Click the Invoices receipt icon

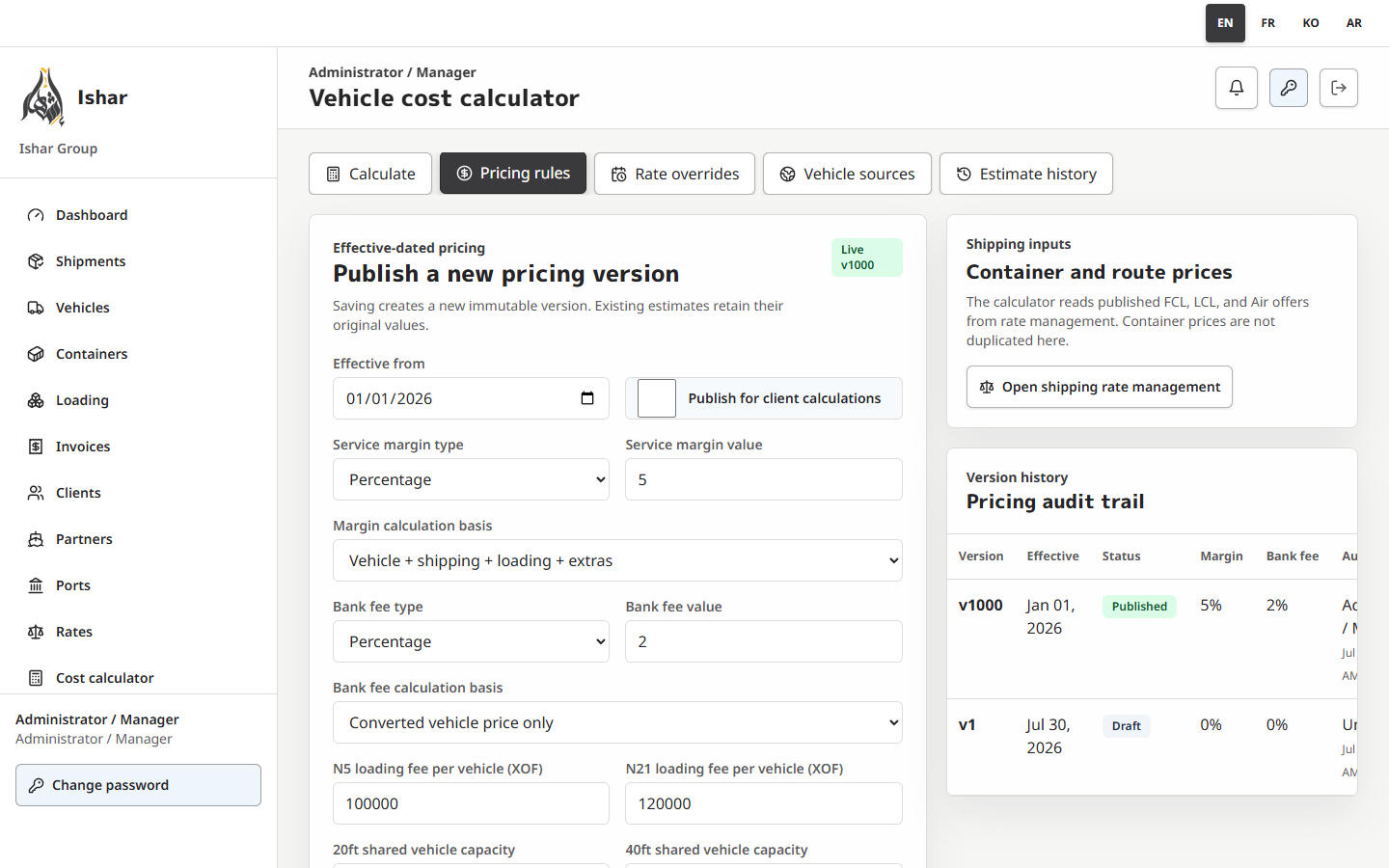(36, 447)
